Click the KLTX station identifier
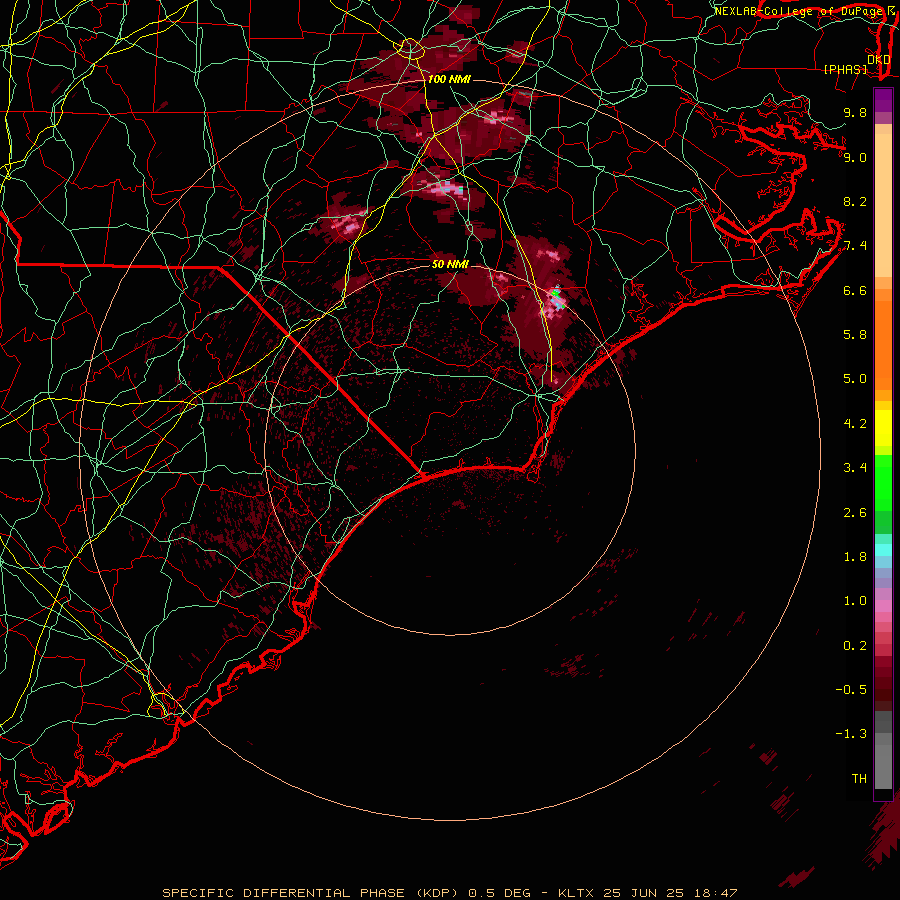Screen dimensions: 900x900 [x=576, y=893]
